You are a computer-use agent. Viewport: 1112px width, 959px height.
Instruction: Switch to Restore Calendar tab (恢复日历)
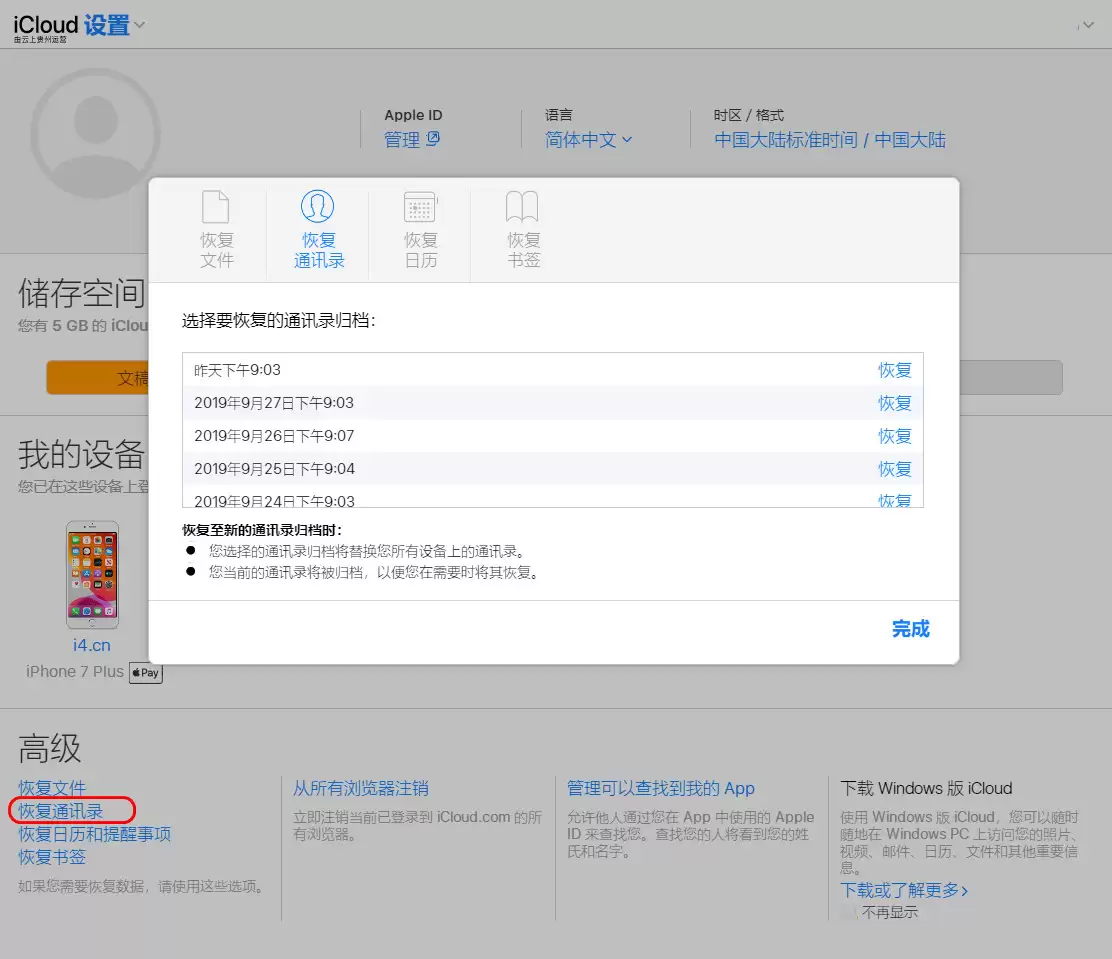click(420, 230)
